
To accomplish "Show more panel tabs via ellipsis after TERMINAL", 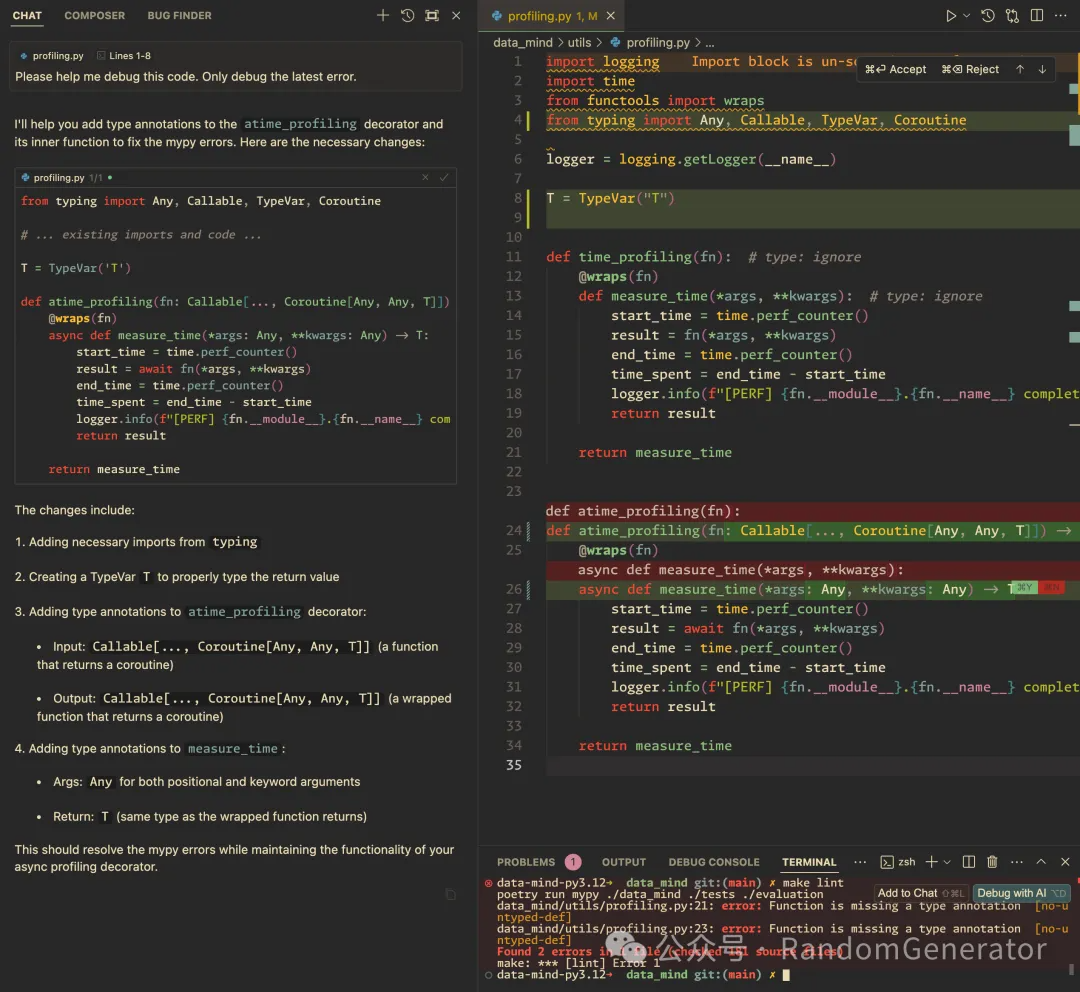I will click(x=860, y=862).
